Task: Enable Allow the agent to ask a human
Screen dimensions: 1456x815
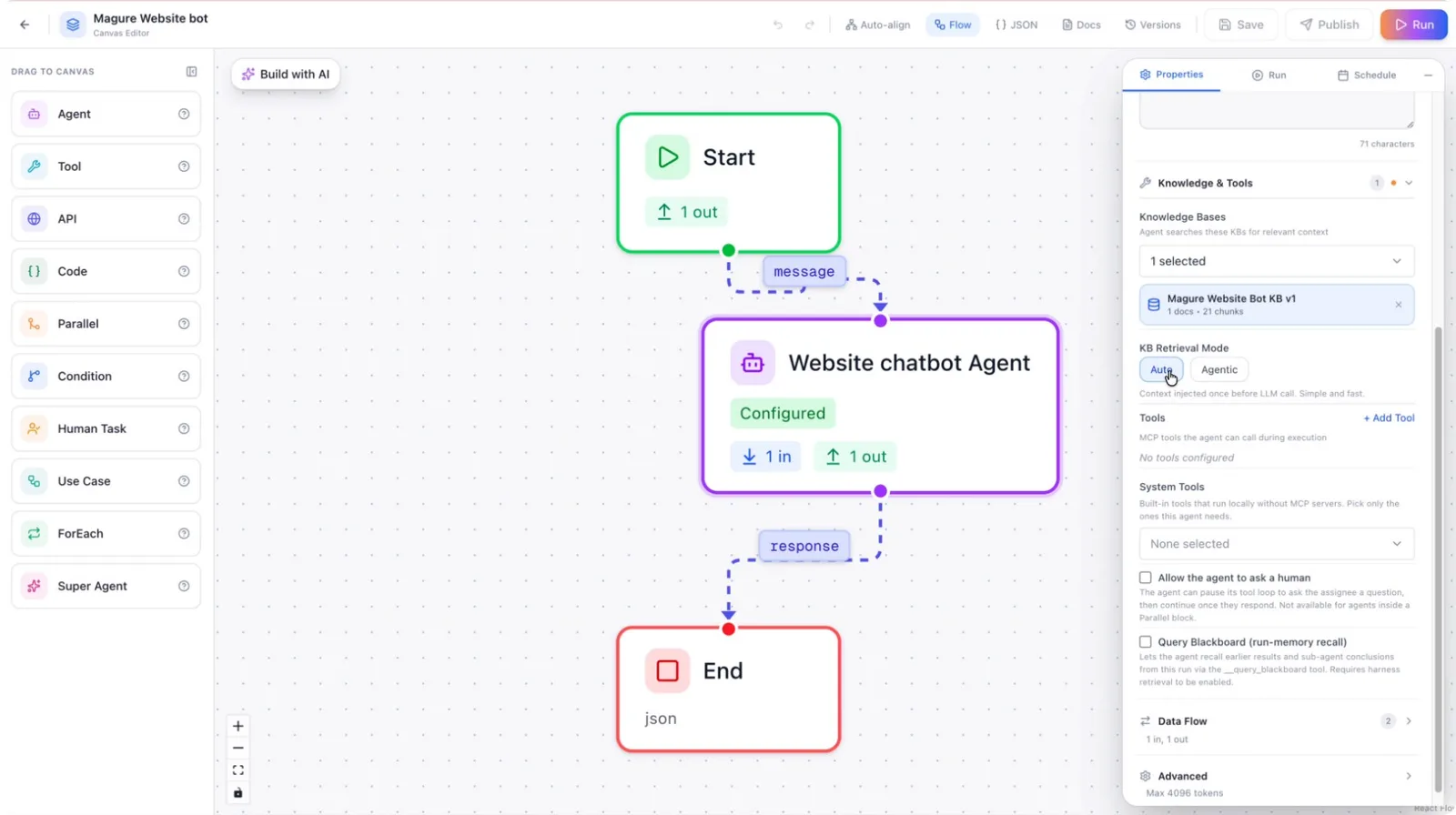Action: click(x=1146, y=578)
